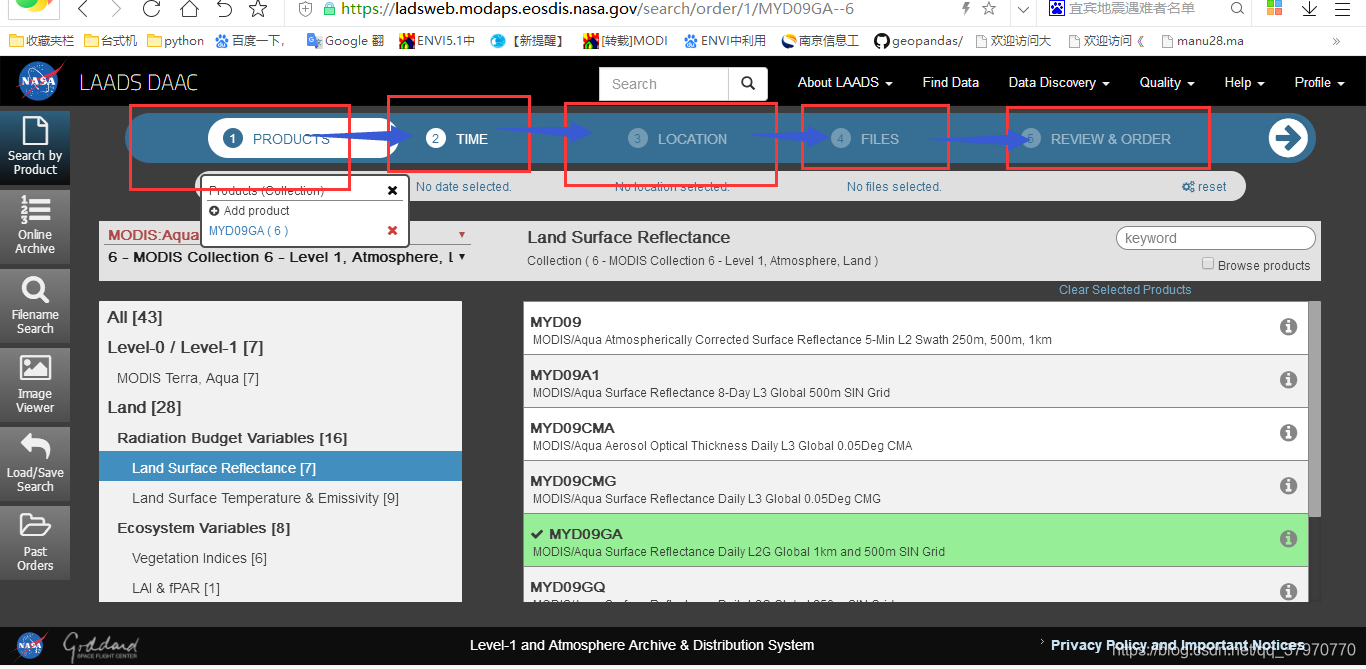Open the python bookmarks folder
Viewport: 1366px width, 669px height.
click(x=175, y=41)
